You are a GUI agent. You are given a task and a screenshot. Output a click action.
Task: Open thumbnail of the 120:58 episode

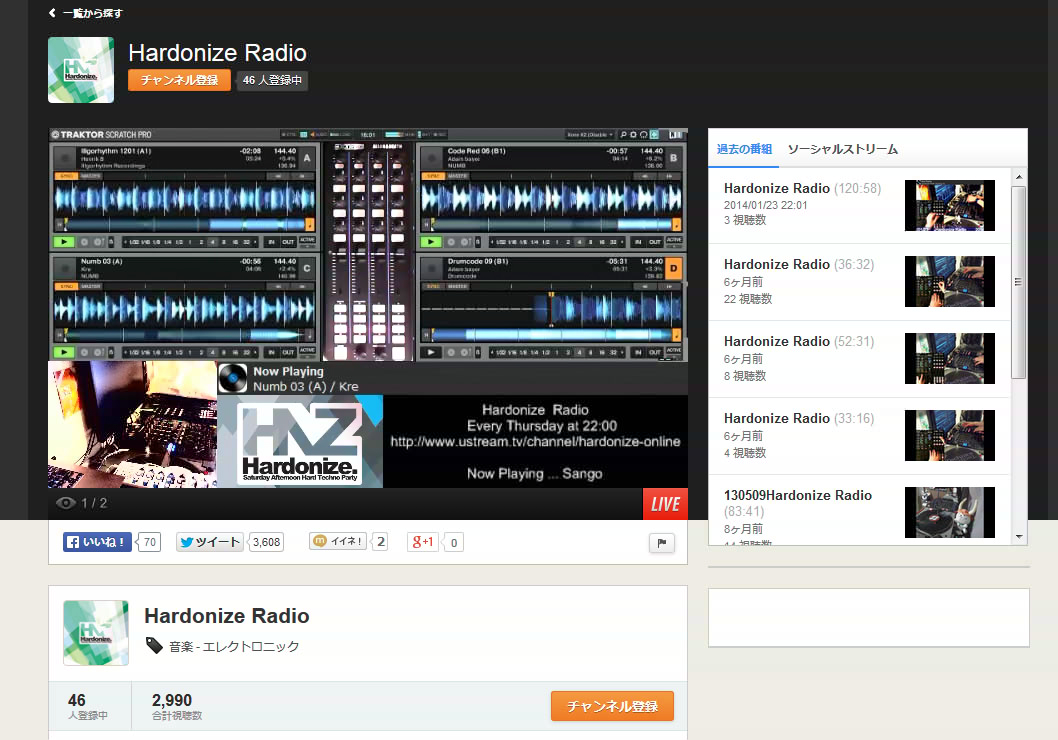coord(949,205)
